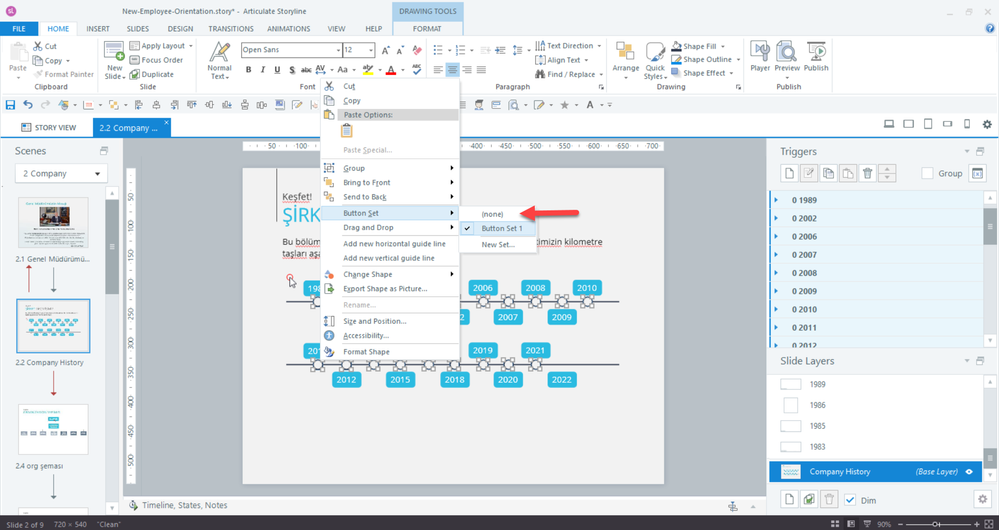Expand the 0 1989 trigger group
The width and height of the screenshot is (999, 530).
coord(777,200)
